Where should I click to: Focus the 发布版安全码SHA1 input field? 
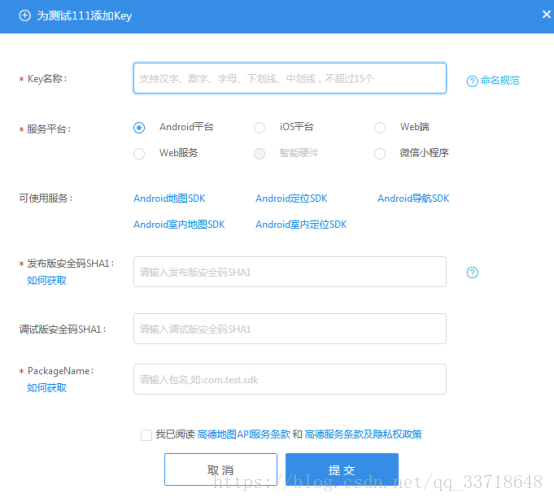pyautogui.click(x=290, y=272)
